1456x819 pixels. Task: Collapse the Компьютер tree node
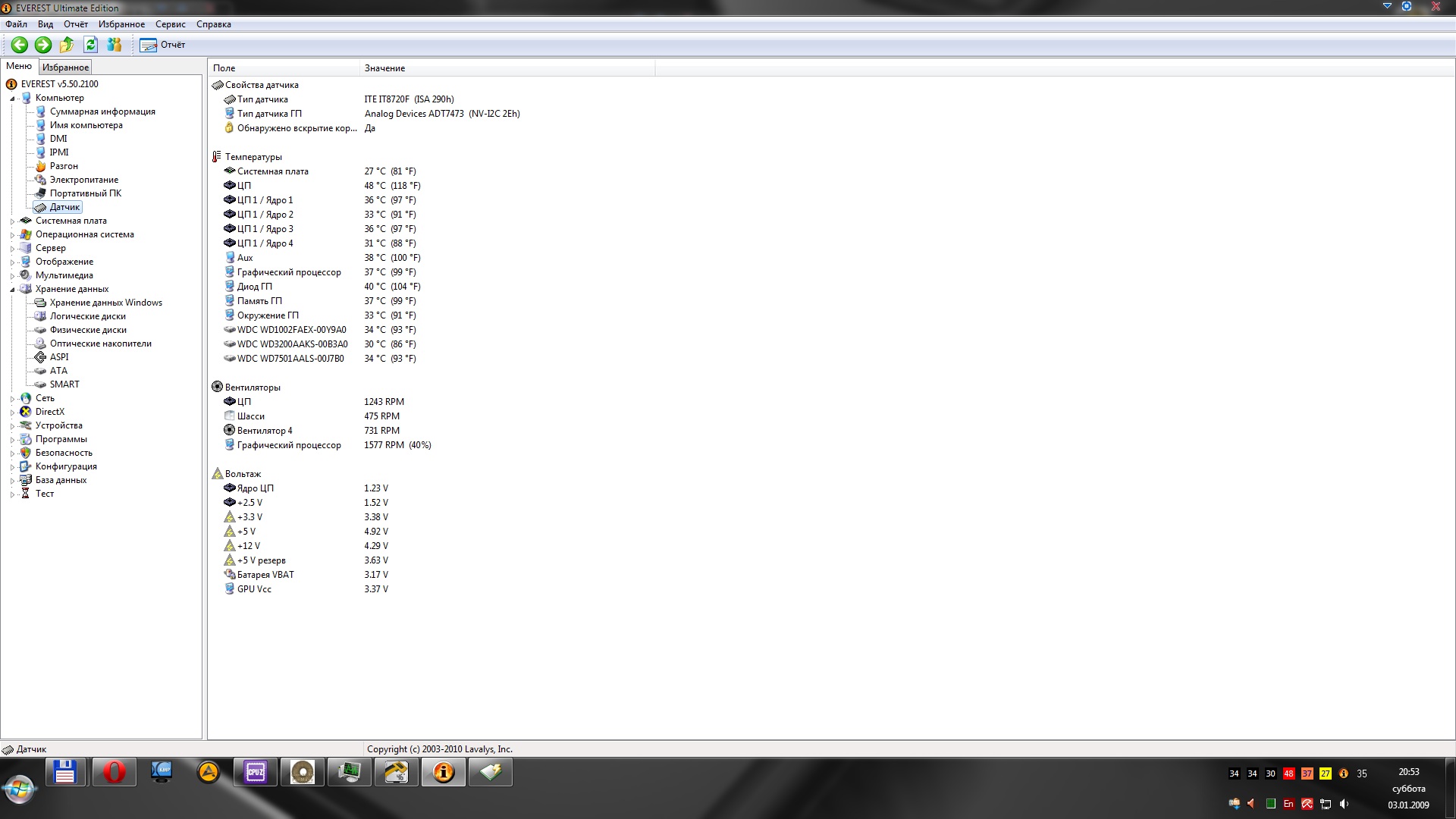click(12, 99)
